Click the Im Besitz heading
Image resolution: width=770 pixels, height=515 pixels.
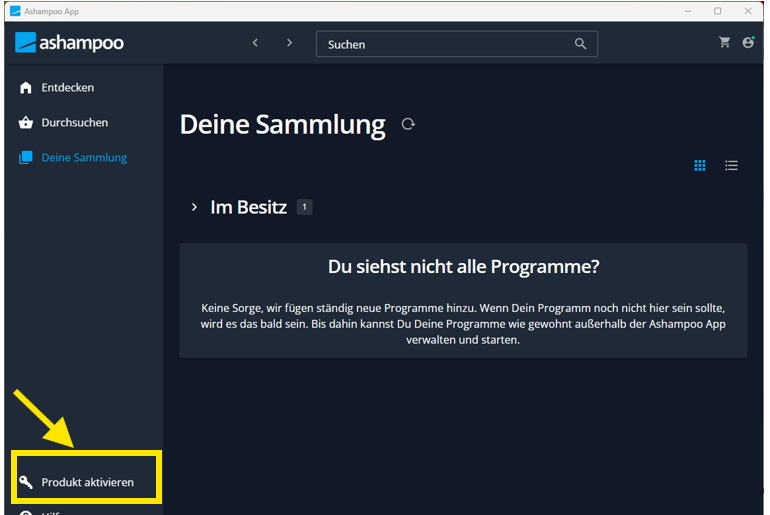click(248, 207)
